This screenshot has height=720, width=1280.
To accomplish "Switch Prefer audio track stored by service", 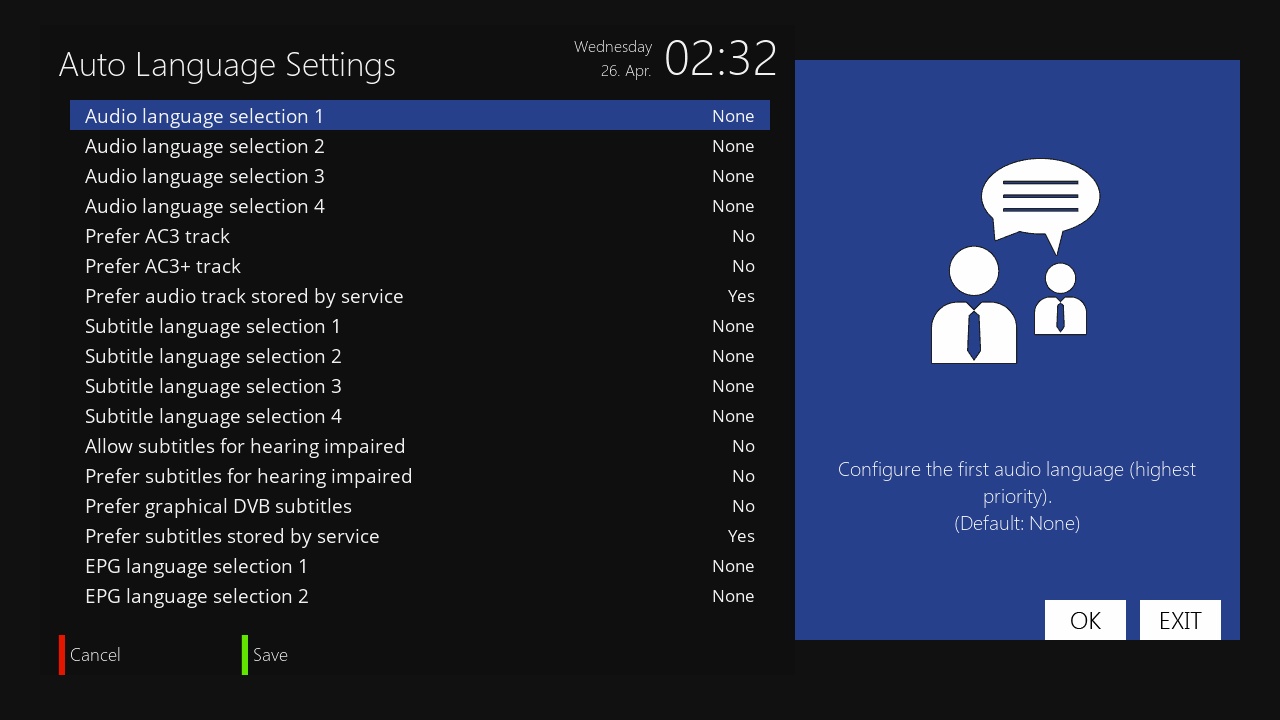I will (420, 296).
